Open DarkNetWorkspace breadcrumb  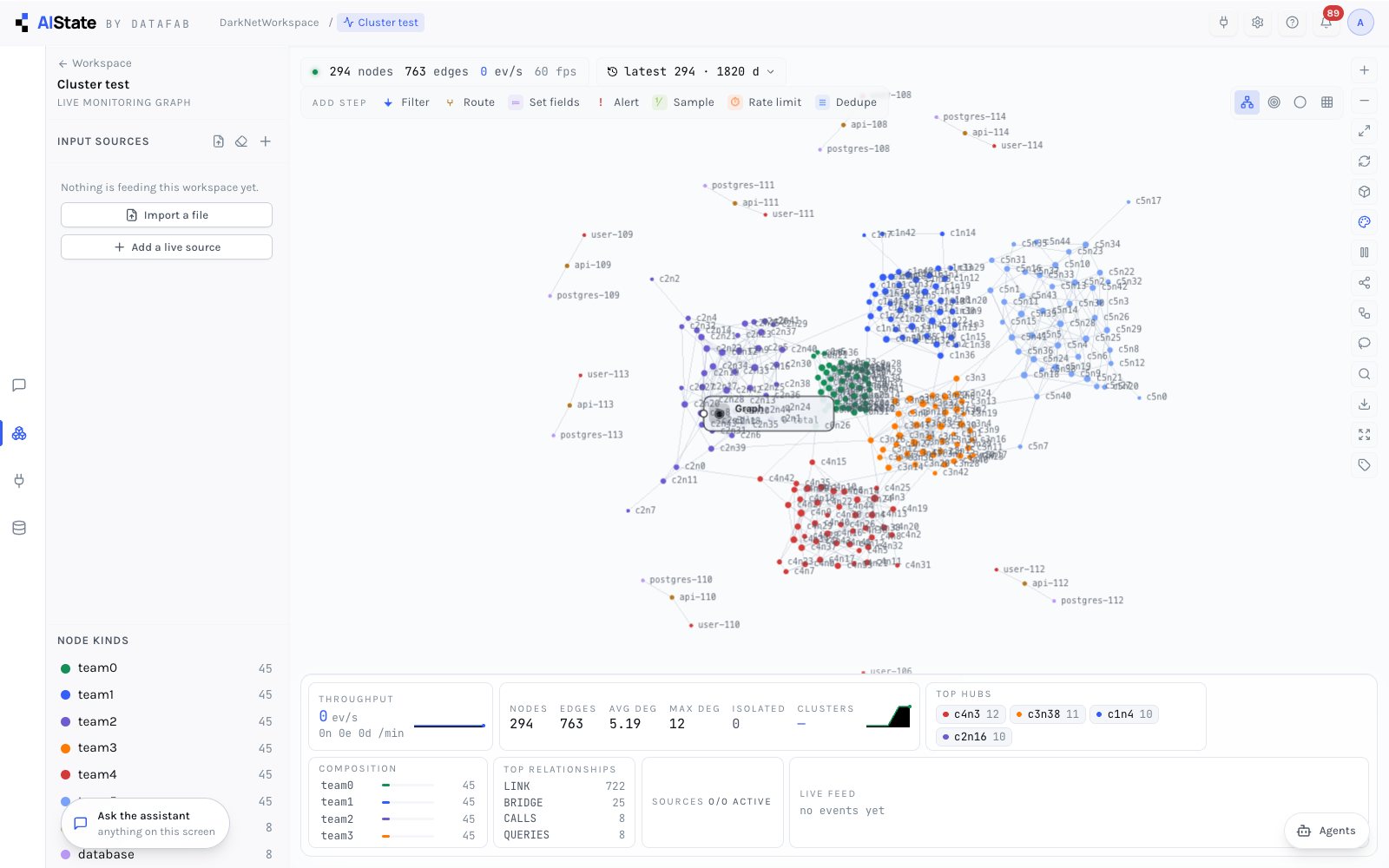tap(269, 23)
